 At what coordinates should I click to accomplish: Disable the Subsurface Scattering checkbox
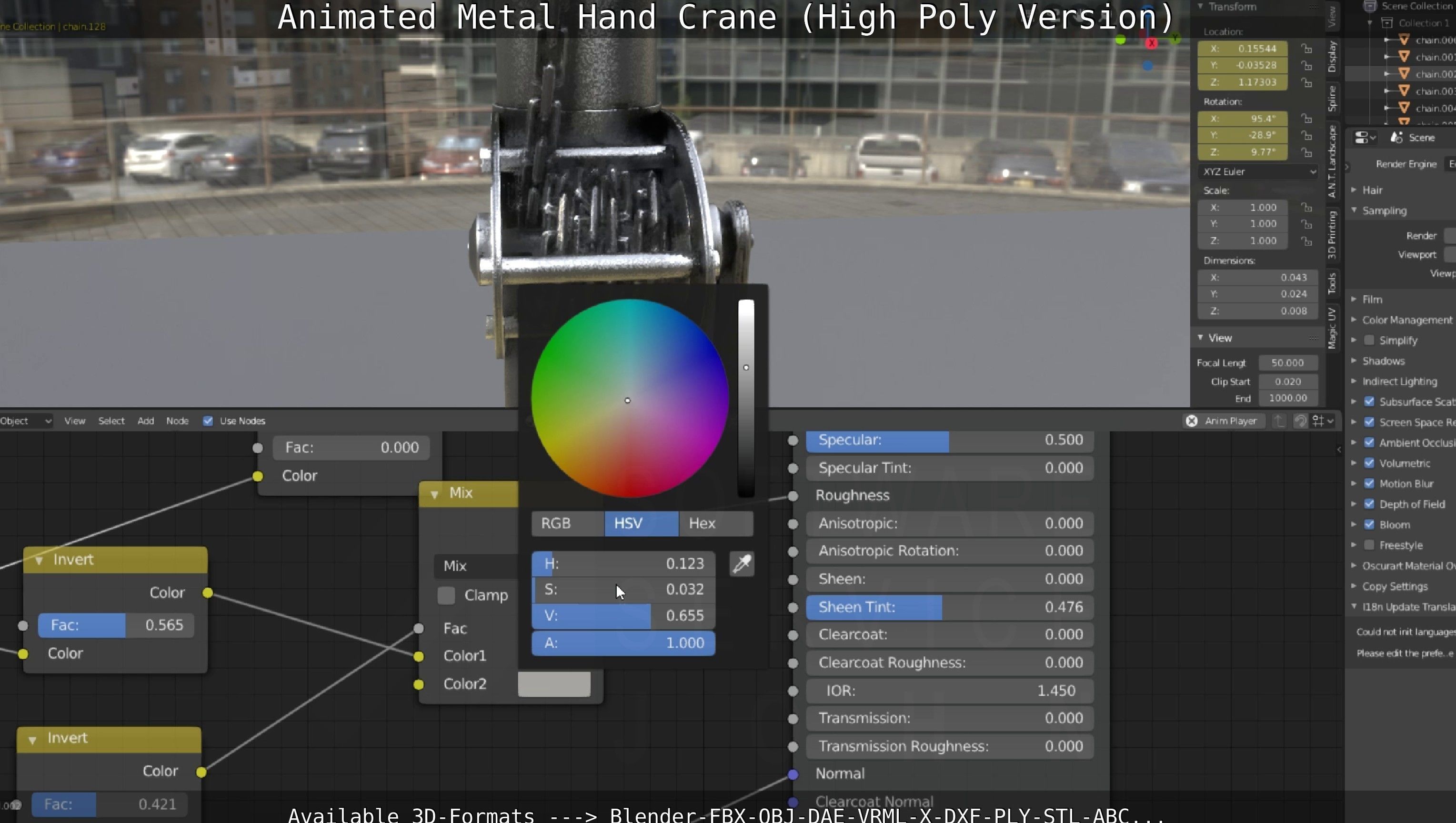point(1369,402)
